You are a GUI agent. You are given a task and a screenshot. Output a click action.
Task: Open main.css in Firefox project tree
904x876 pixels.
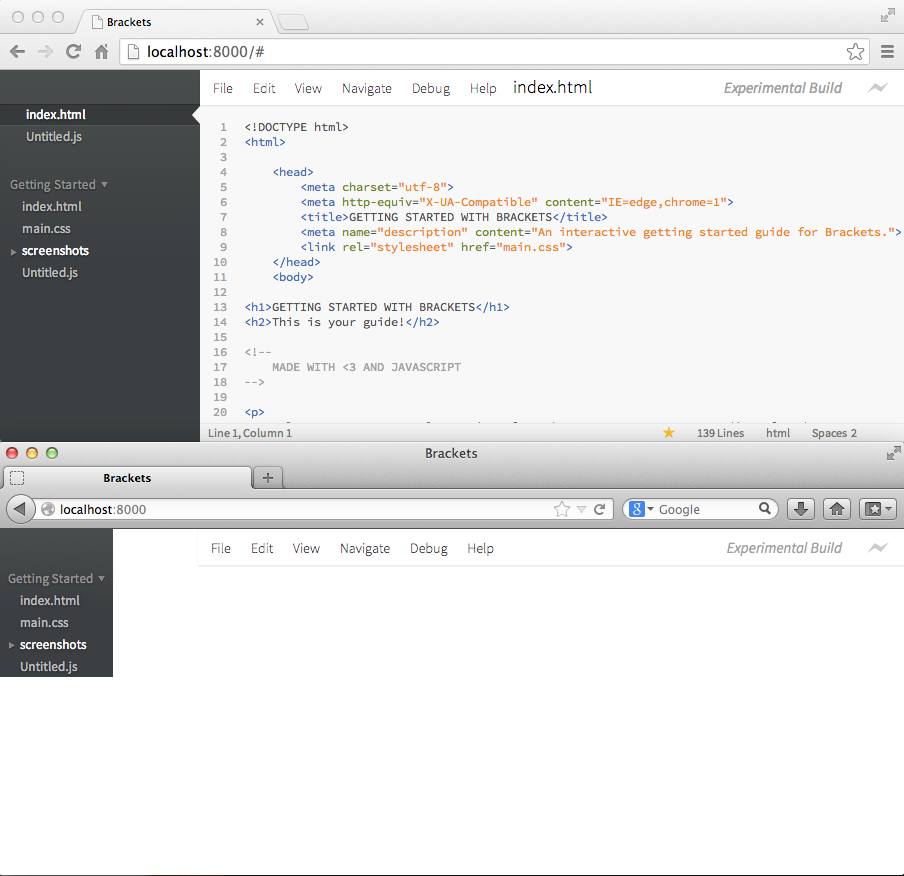pos(44,622)
